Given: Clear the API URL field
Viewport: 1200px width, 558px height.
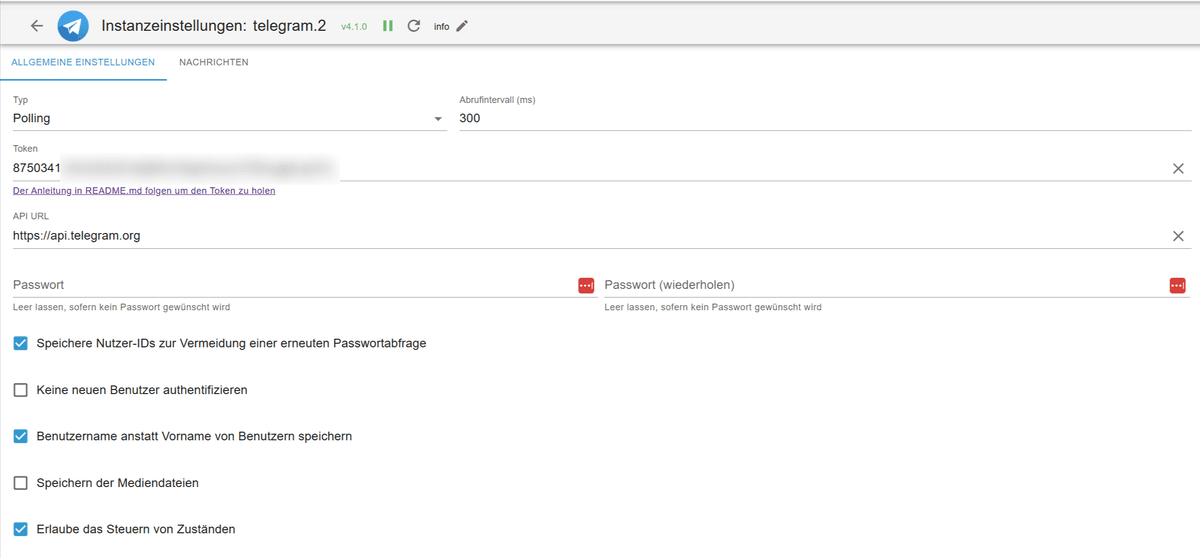Looking at the screenshot, I should 1178,236.
